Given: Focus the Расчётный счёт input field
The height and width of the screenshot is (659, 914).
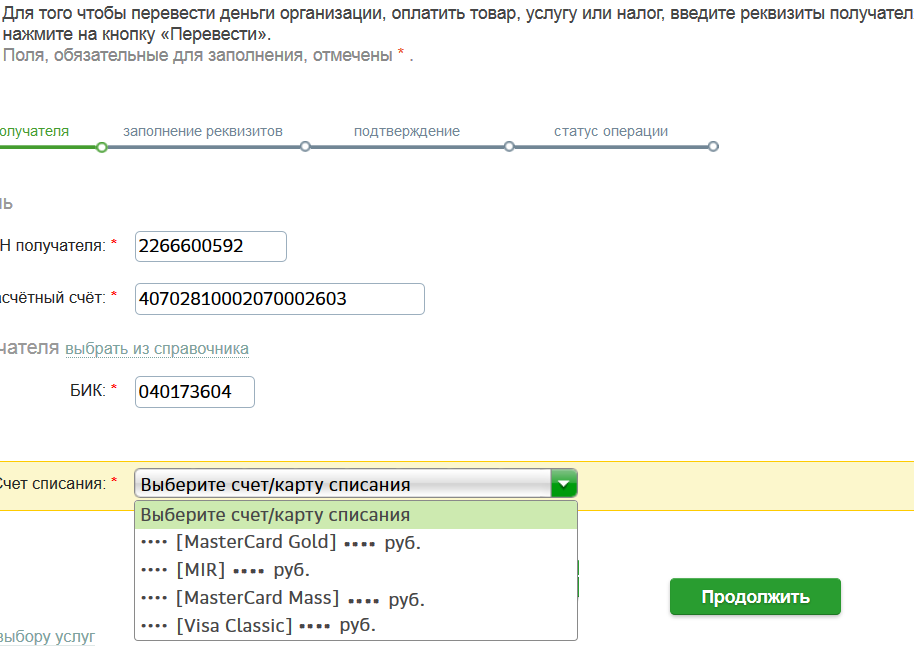Looking at the screenshot, I should click(280, 299).
